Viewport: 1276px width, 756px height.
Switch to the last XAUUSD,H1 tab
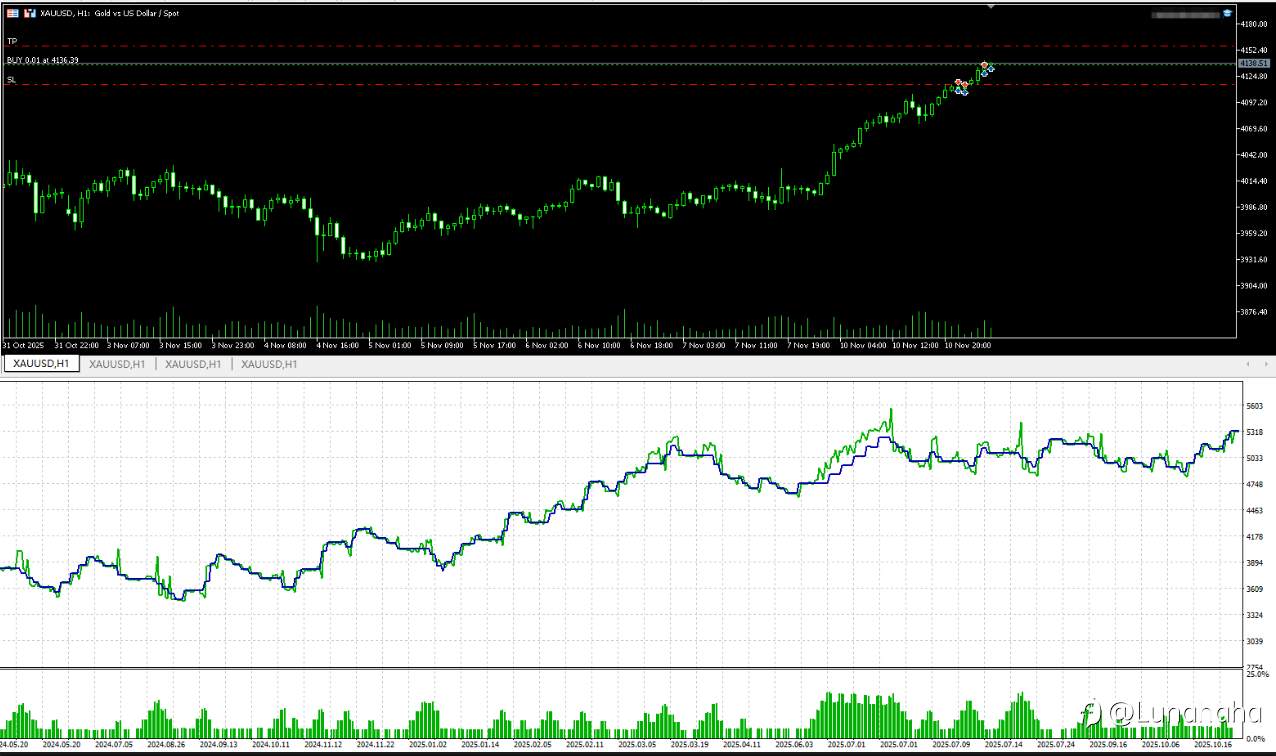[x=269, y=364]
